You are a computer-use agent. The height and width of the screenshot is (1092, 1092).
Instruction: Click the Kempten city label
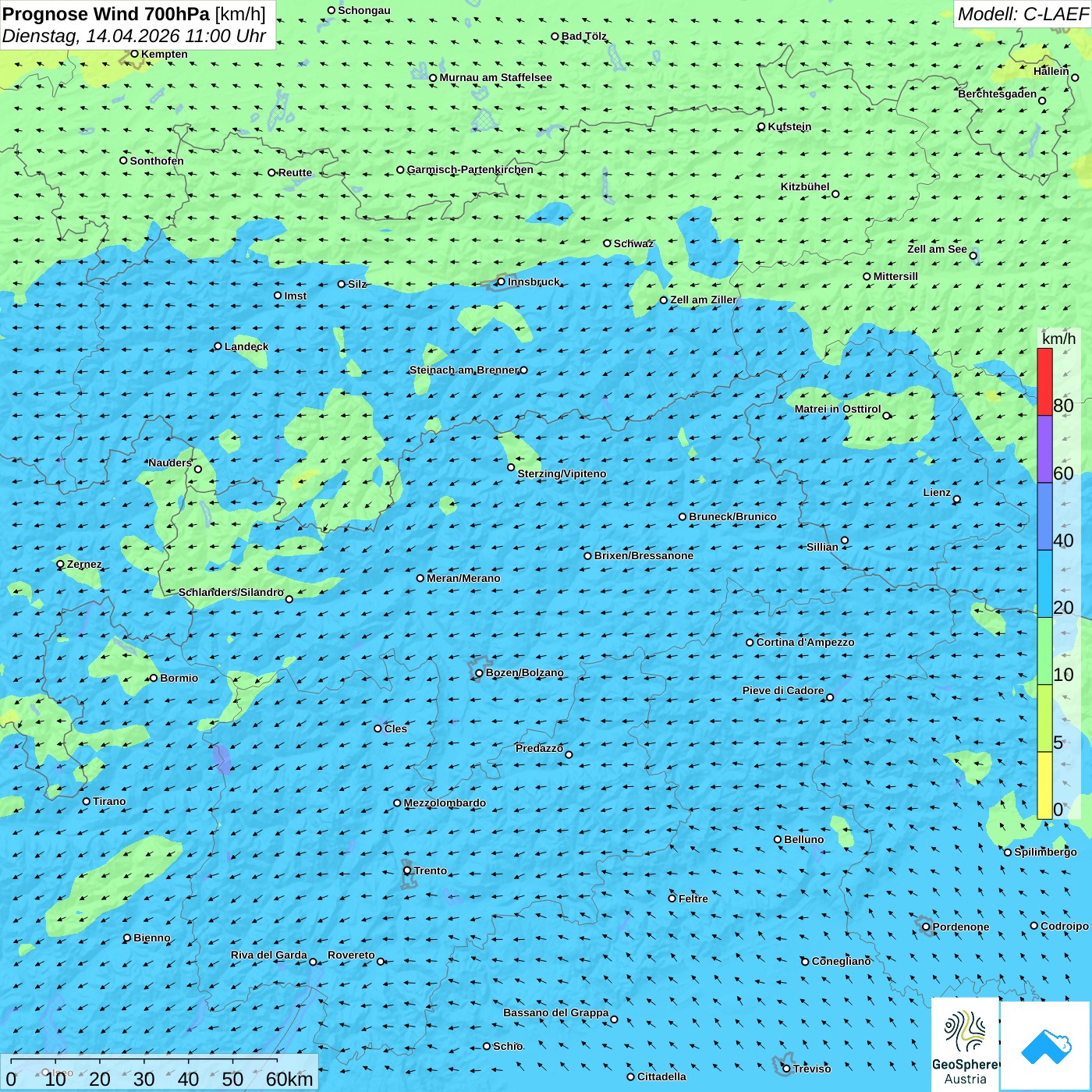click(x=165, y=54)
